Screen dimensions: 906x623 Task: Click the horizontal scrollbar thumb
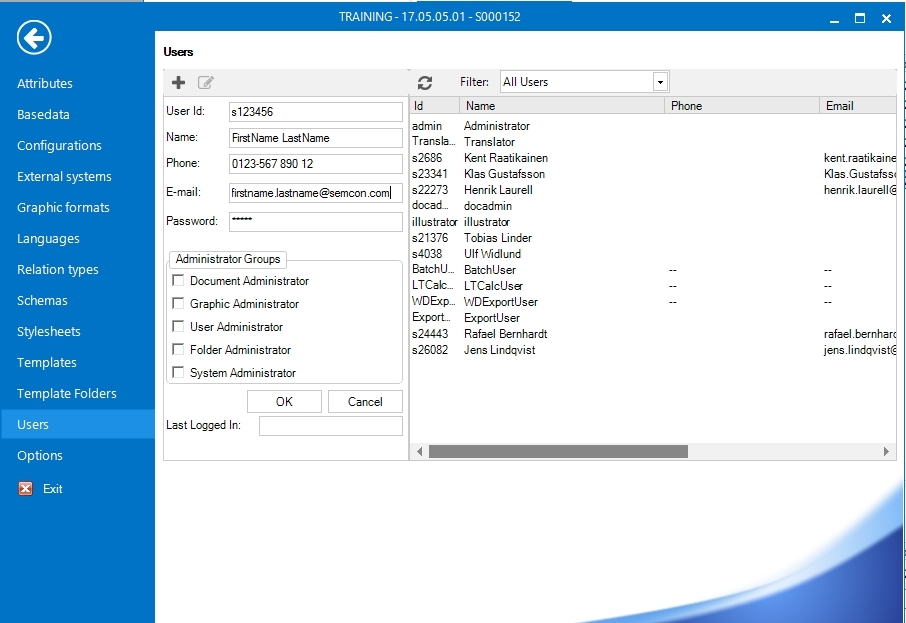[558, 452]
